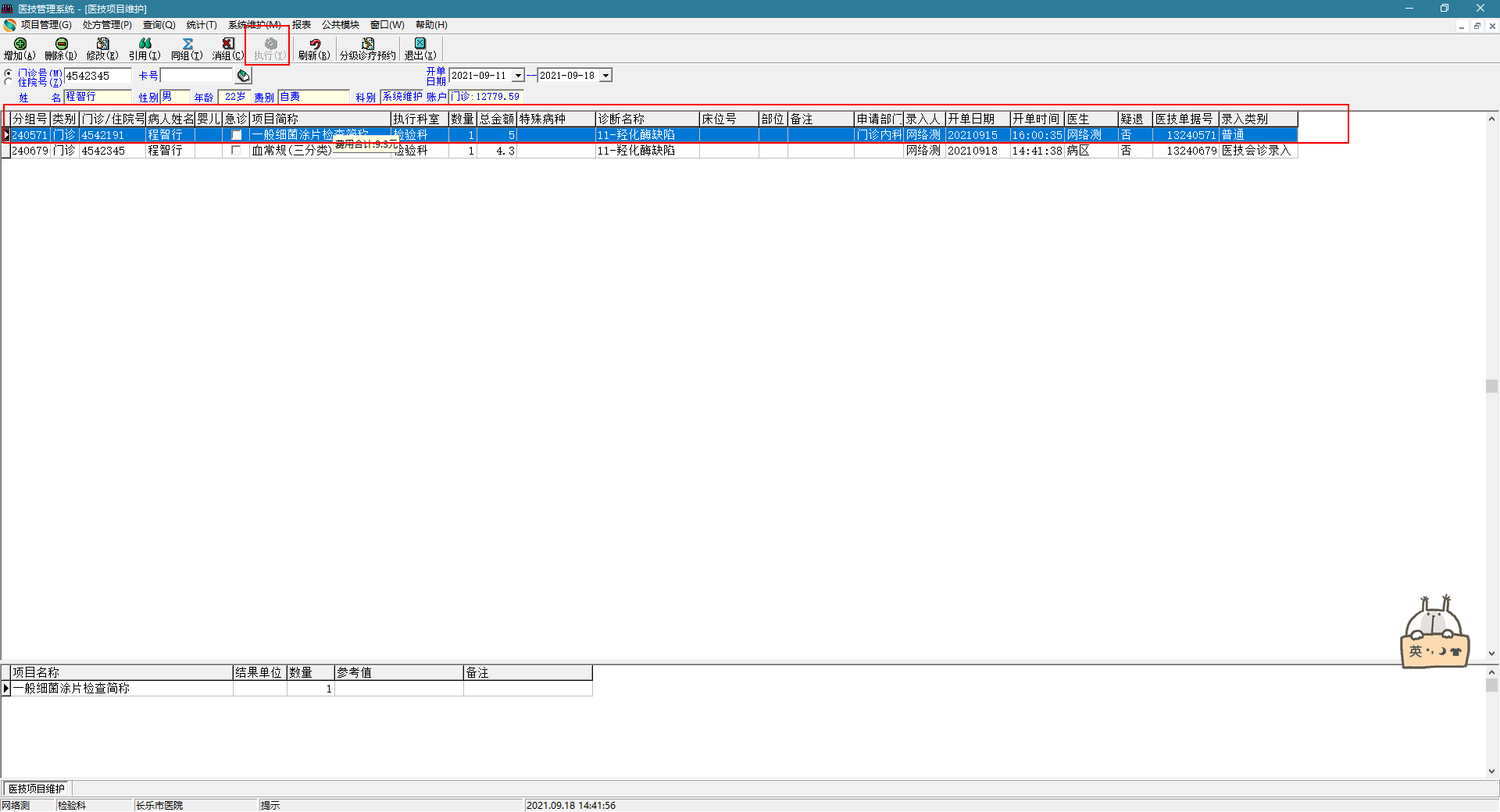Click the main table vertical scrollbar thumb
1500x812 pixels.
tap(1491, 386)
